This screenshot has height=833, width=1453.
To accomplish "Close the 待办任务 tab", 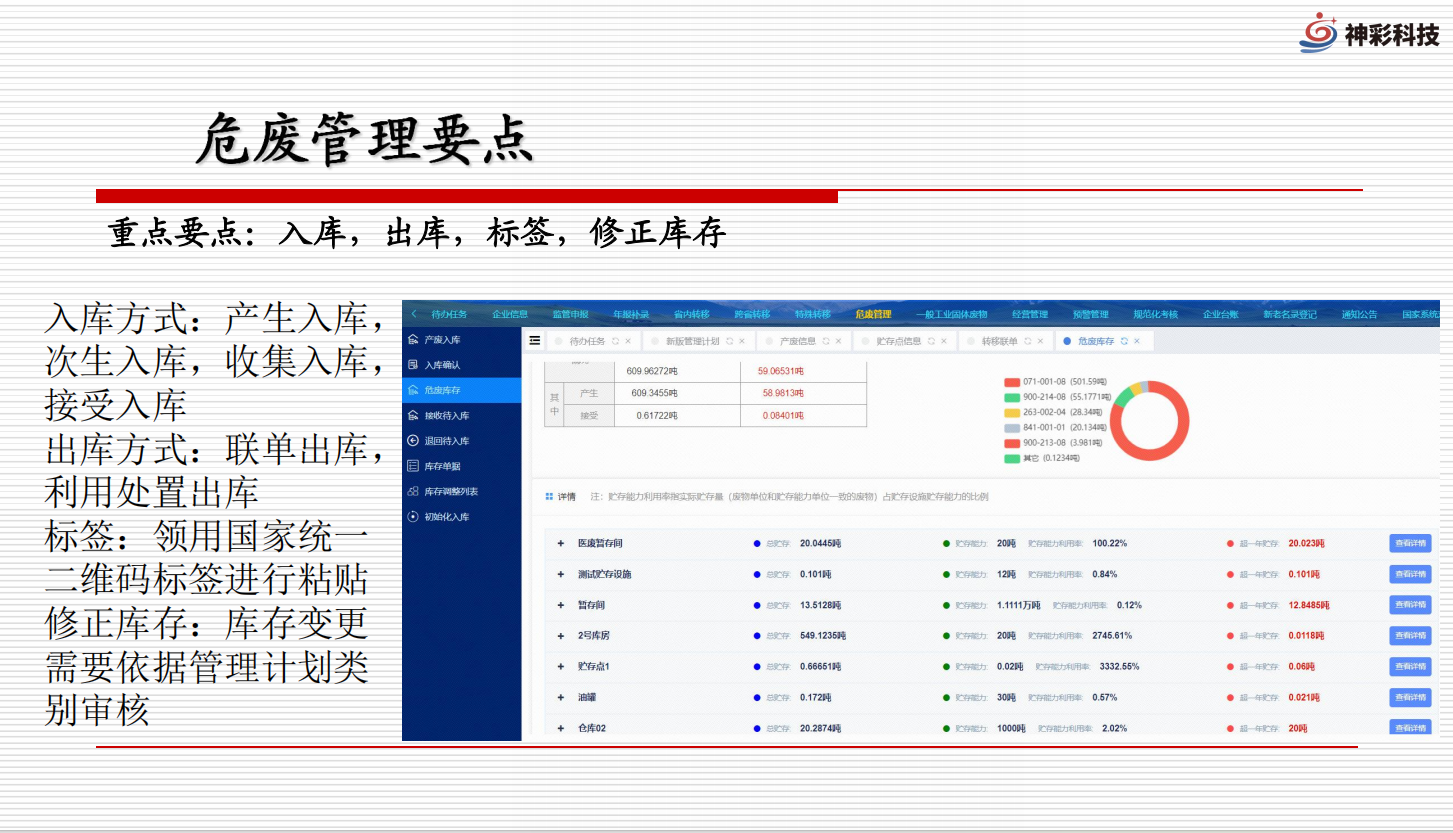I will [x=628, y=341].
